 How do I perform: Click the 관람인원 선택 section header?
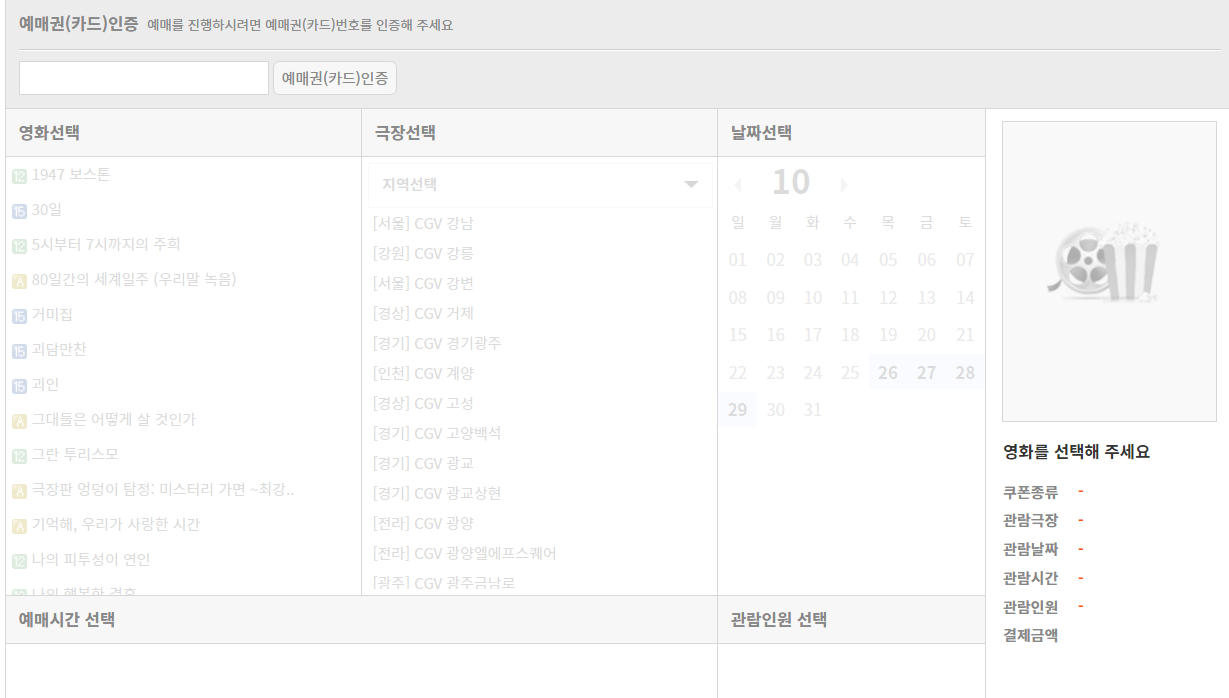coord(779,620)
